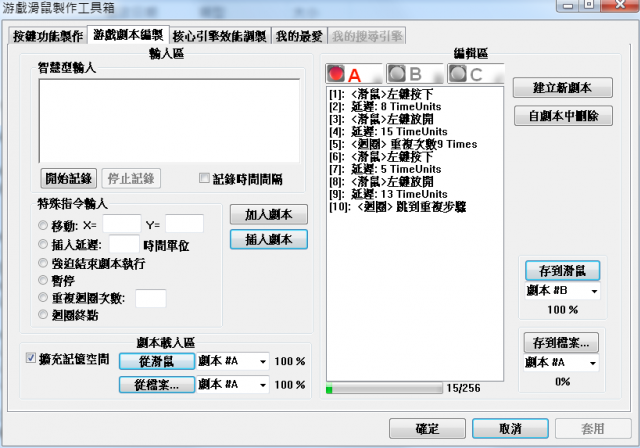Switch to 游戲劇本編製 tab
Screen dimensions: 640x448
pyautogui.click(x=128, y=35)
